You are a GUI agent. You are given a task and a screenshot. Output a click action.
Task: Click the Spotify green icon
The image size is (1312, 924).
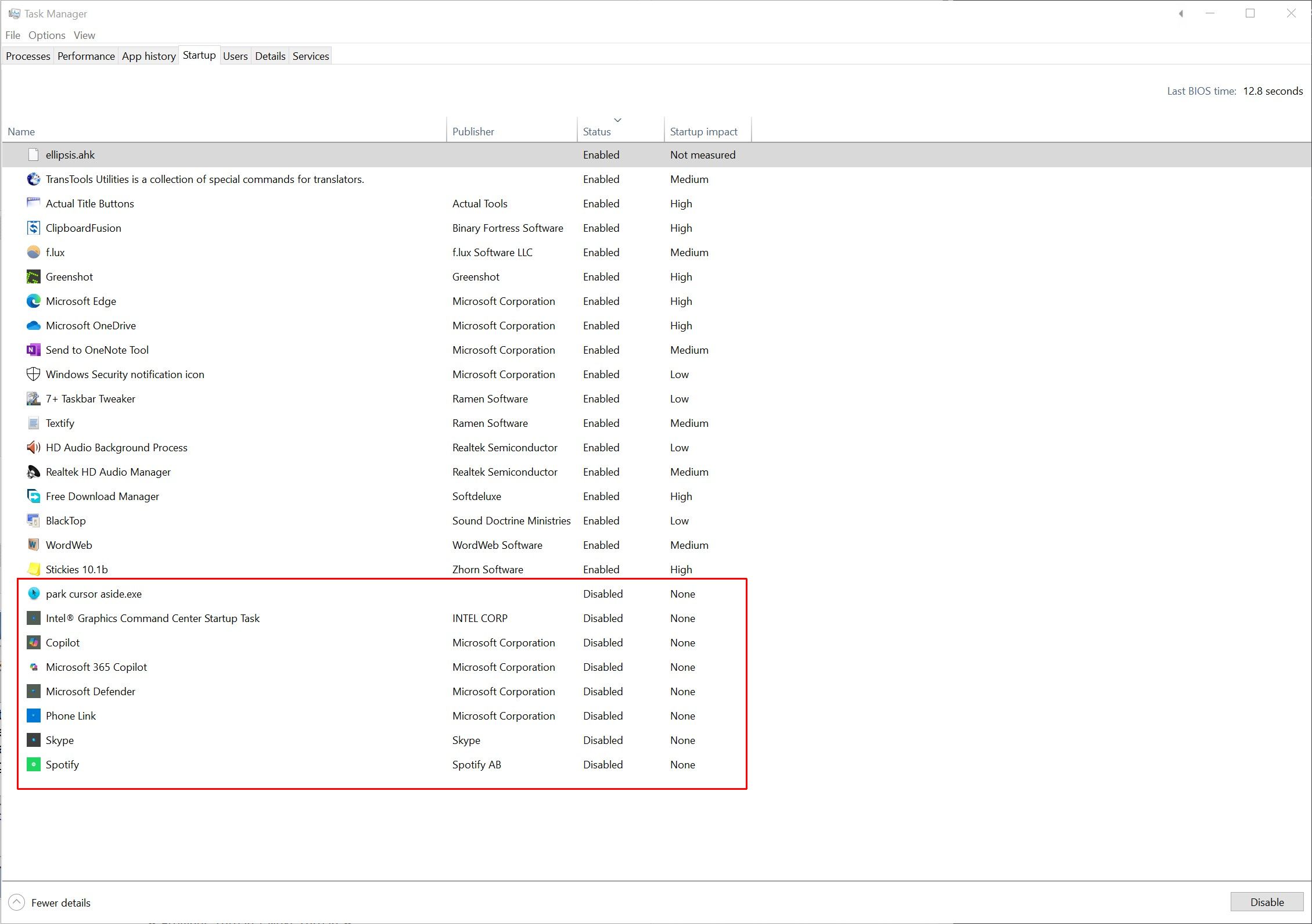tap(33, 765)
